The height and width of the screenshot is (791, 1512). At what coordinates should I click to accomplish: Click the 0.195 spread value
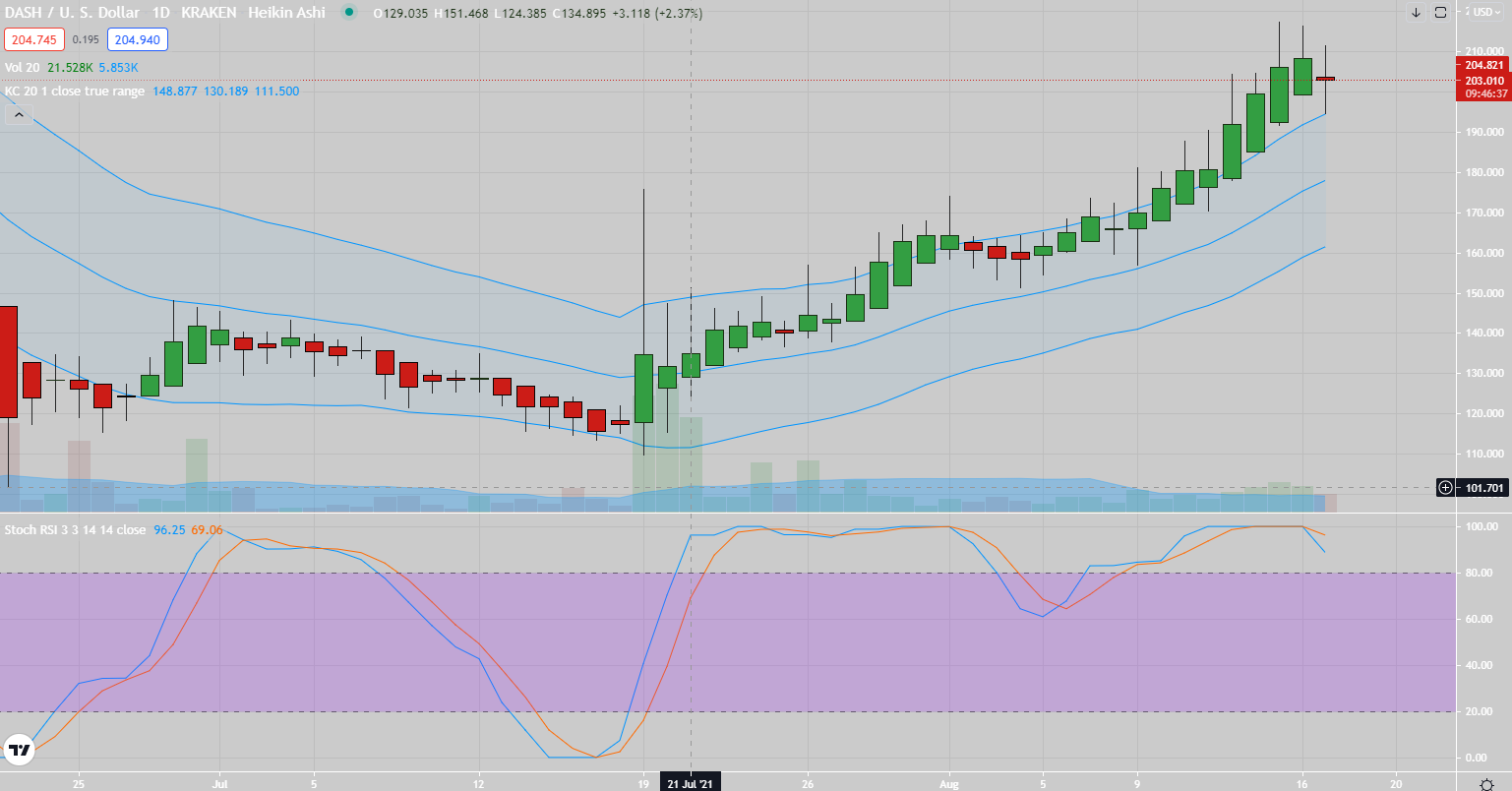(x=87, y=39)
